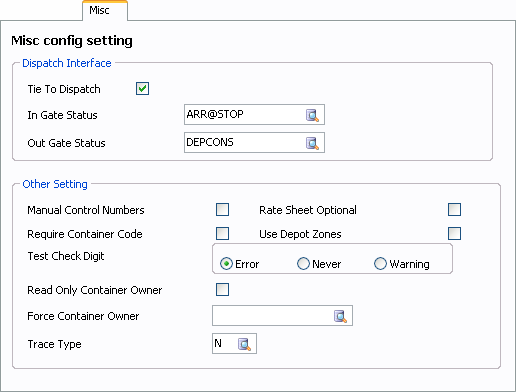
Task: Open lookup for Out Gate Status
Action: pos(312,143)
